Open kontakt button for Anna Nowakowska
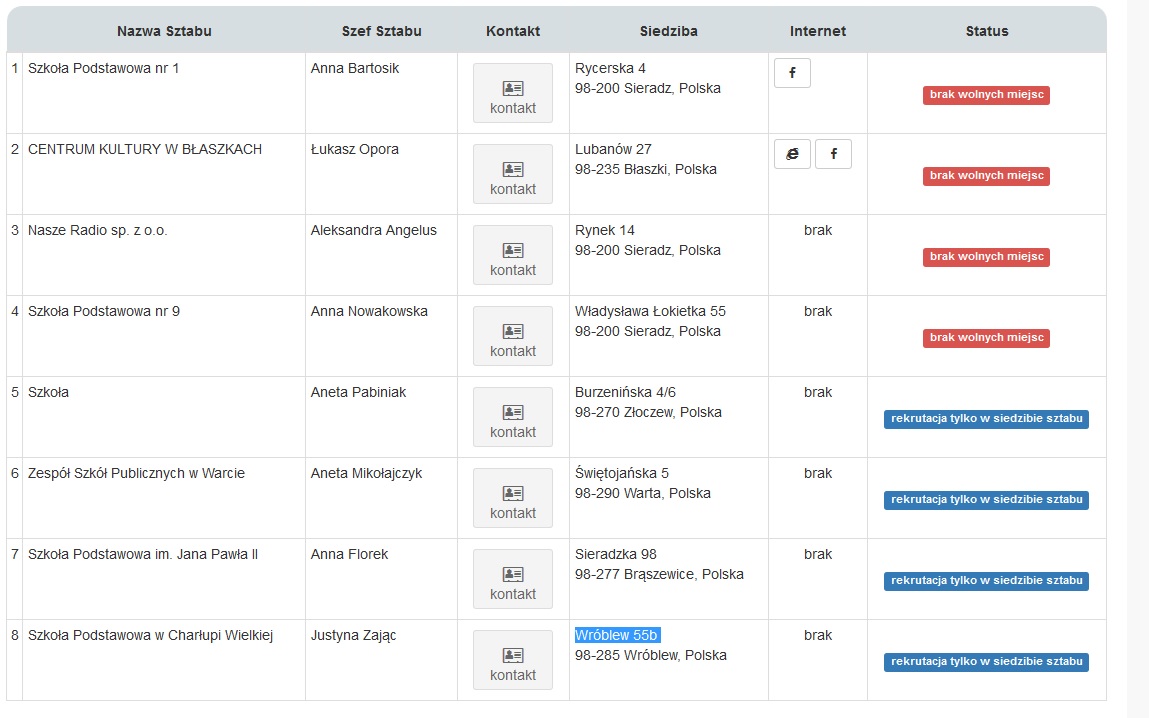This screenshot has height=718, width=1149. tap(513, 336)
